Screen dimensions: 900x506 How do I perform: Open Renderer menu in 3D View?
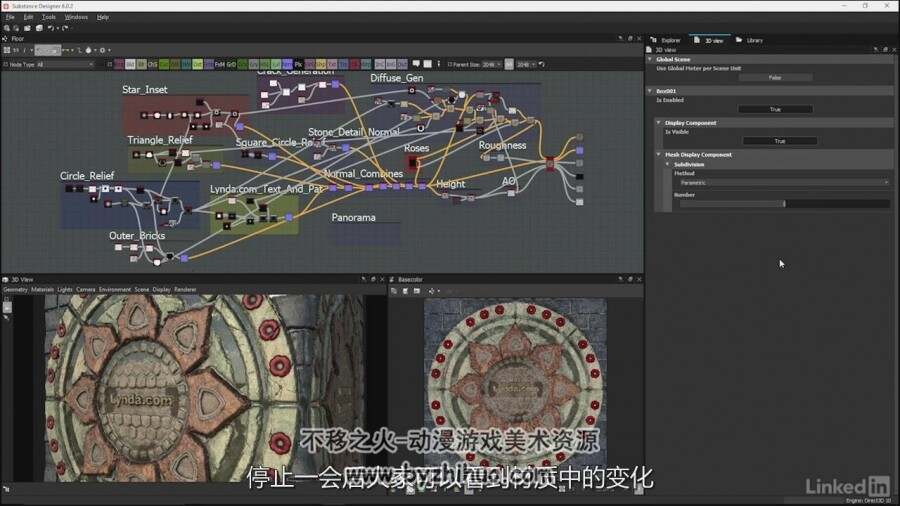(185, 290)
